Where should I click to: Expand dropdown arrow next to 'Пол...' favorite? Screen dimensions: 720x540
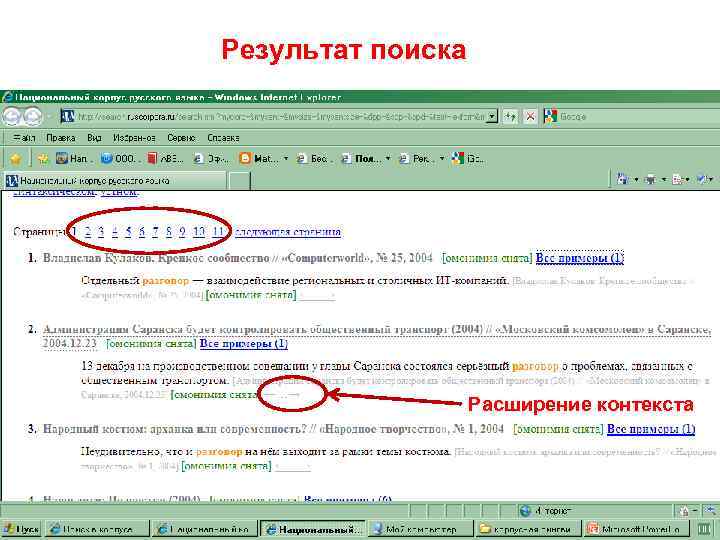click(388, 158)
